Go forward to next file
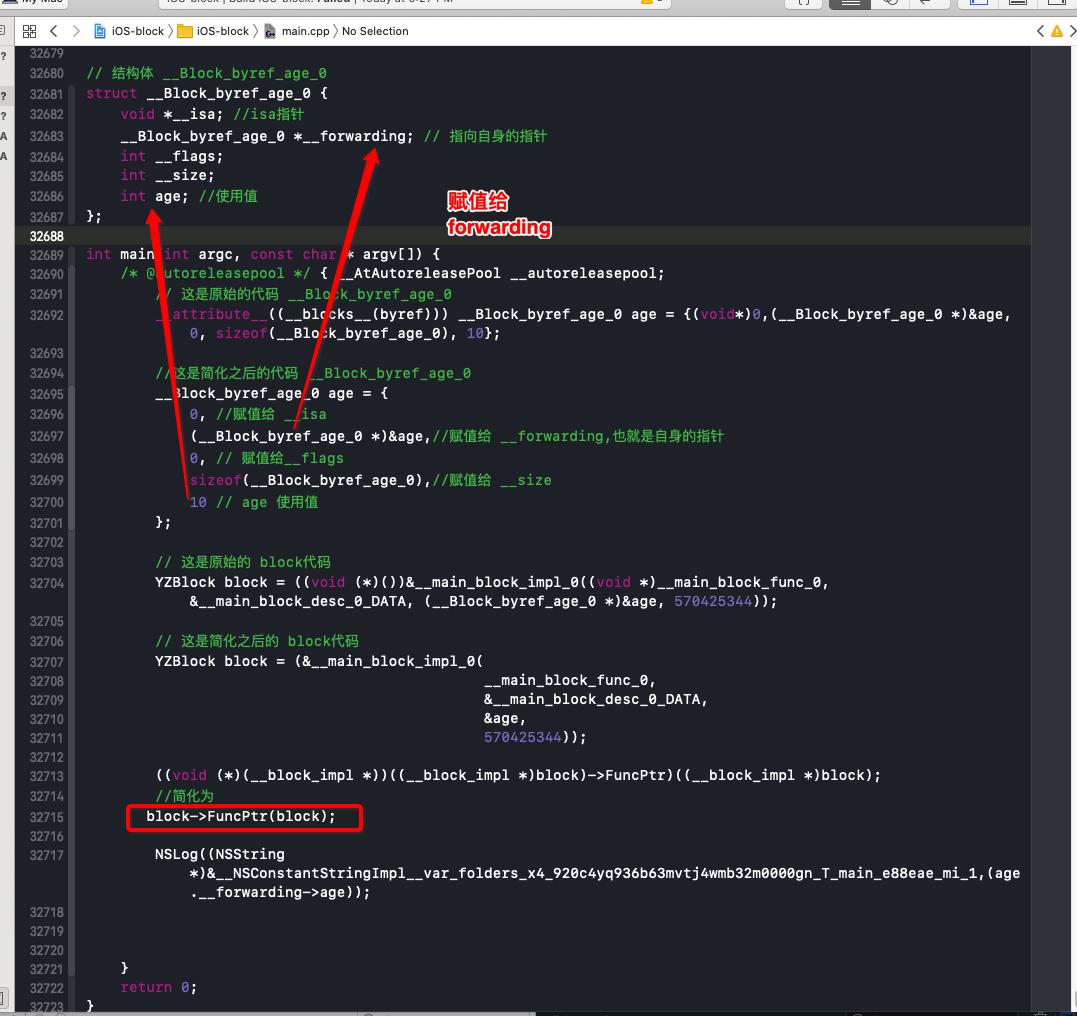 click(x=76, y=31)
